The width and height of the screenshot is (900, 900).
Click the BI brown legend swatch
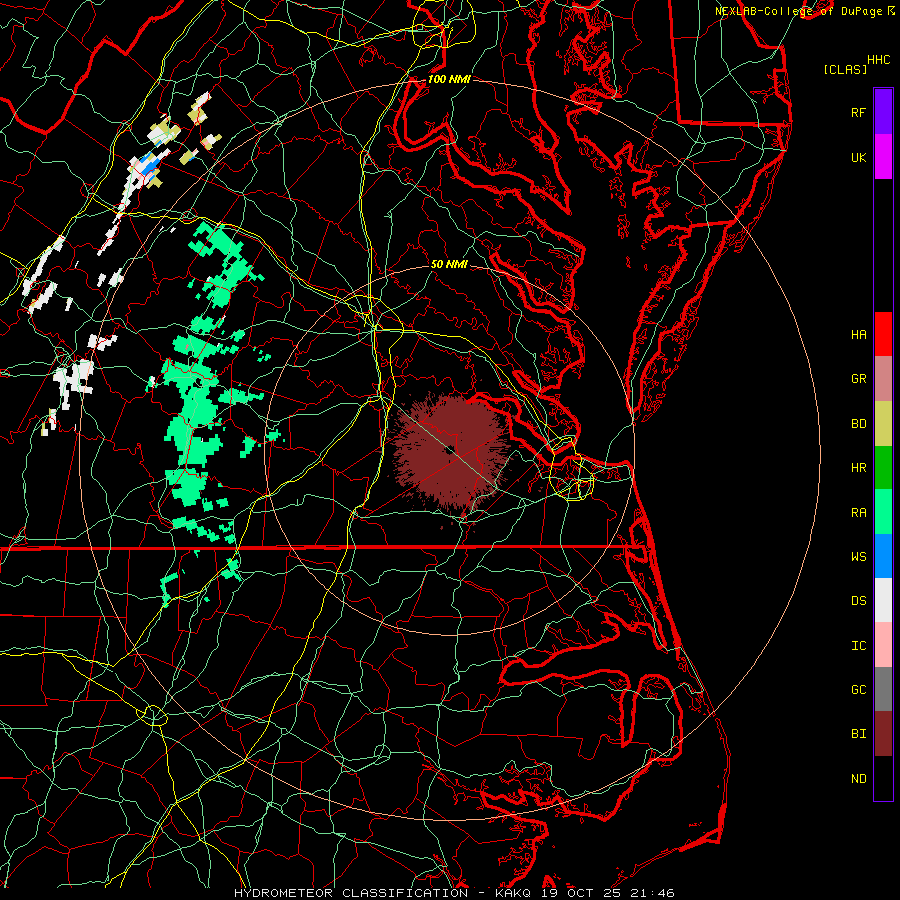click(883, 734)
